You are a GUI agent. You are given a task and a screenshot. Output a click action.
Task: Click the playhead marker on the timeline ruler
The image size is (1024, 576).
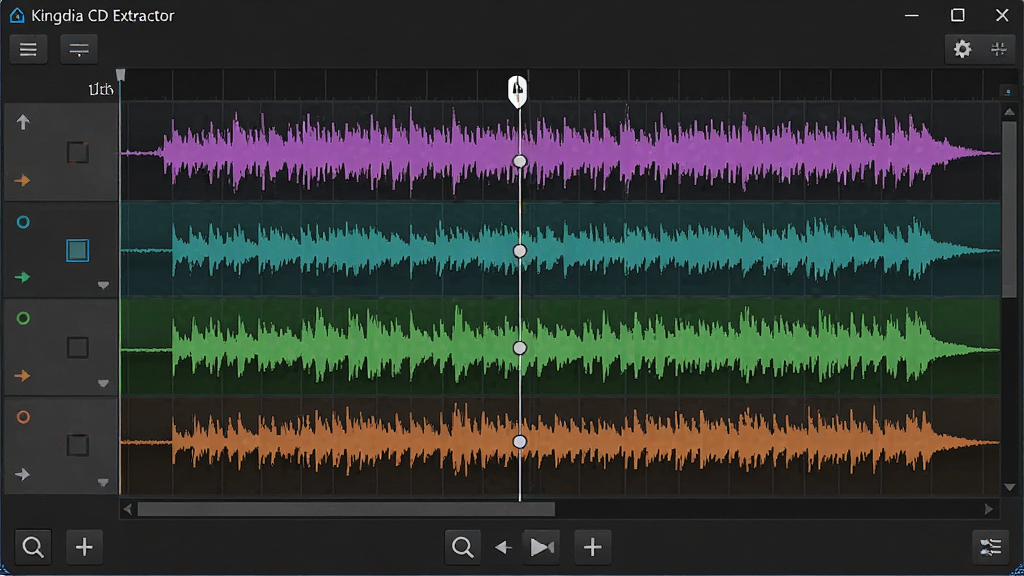click(x=517, y=91)
